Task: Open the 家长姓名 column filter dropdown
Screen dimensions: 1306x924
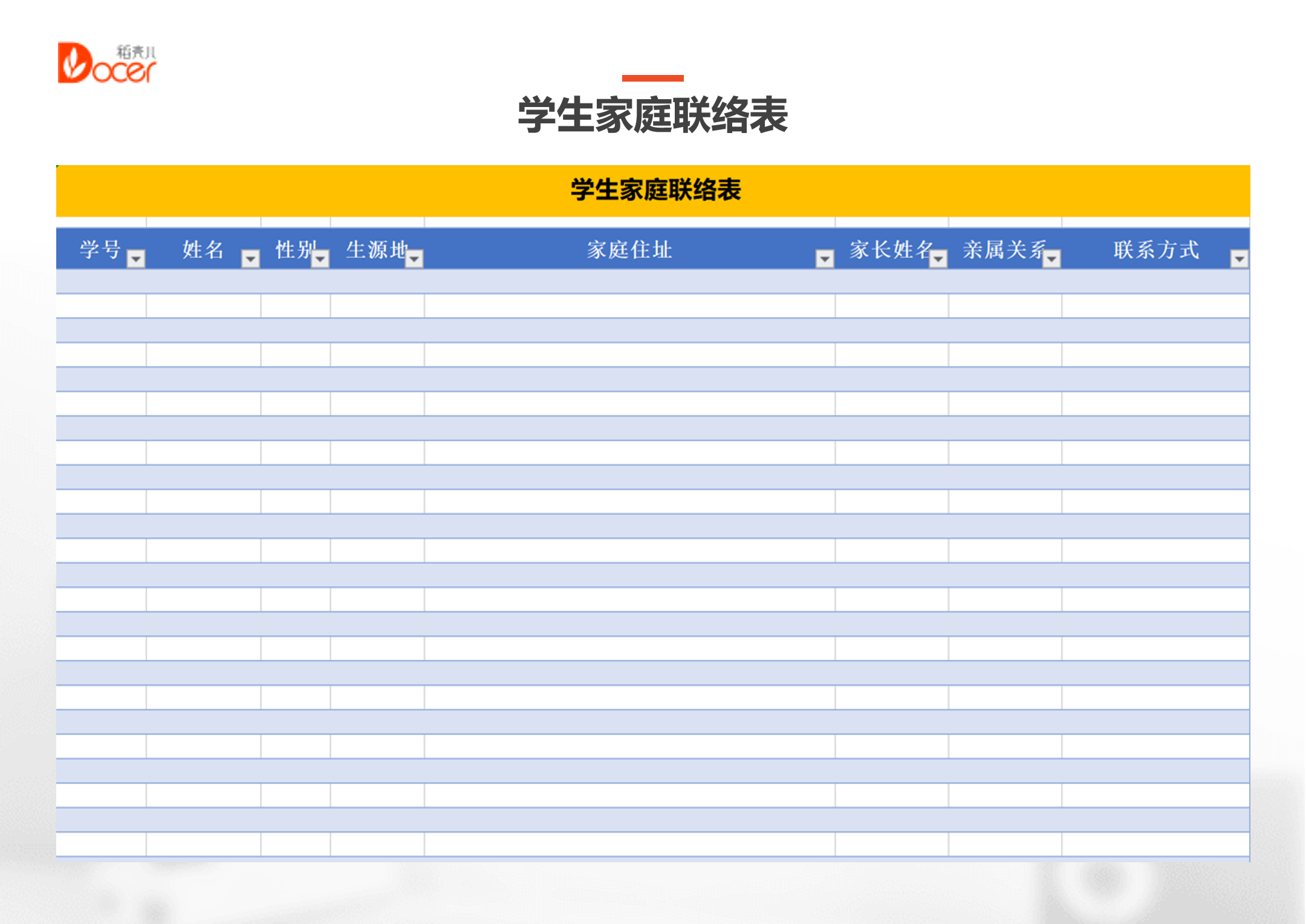Action: pos(939,259)
